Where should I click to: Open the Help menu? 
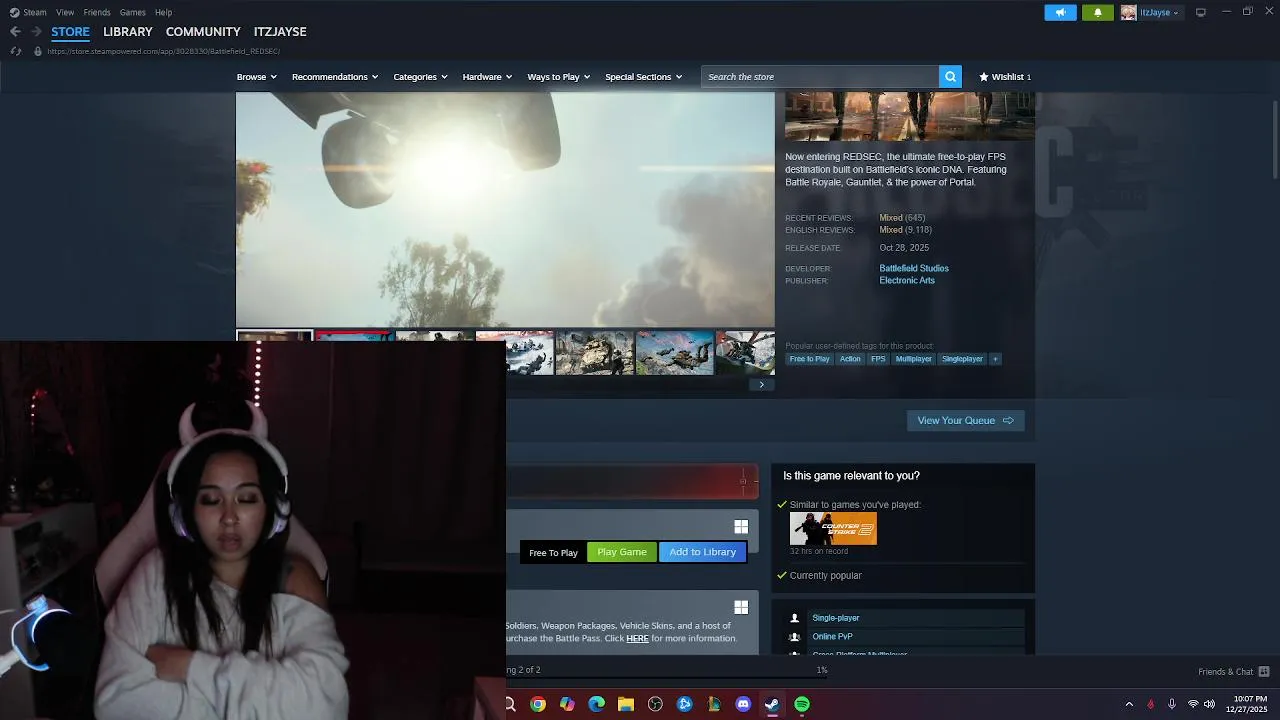click(x=164, y=12)
